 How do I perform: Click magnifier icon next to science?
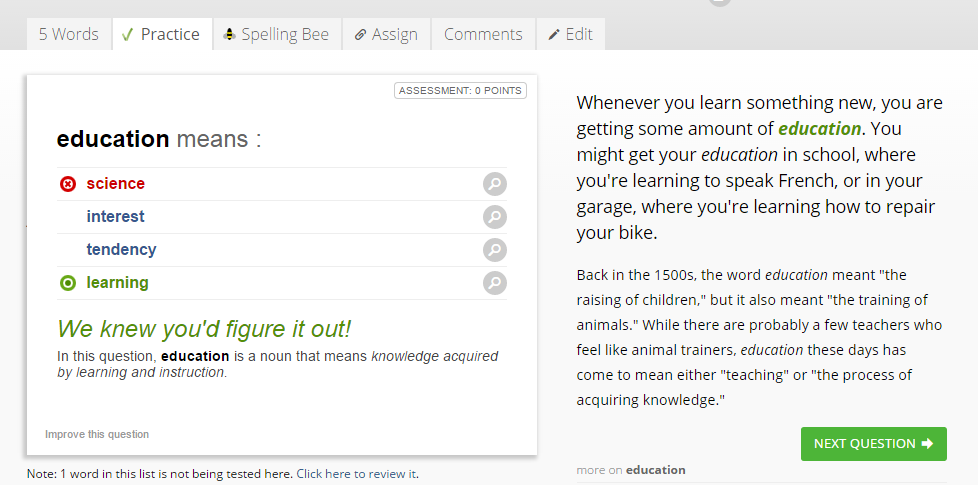click(494, 184)
